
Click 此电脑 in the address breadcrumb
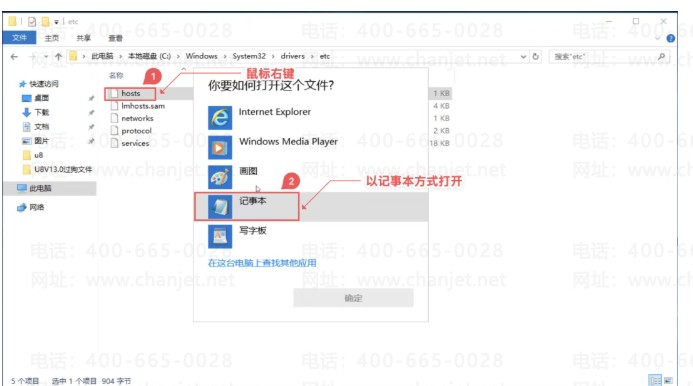[x=102, y=56]
